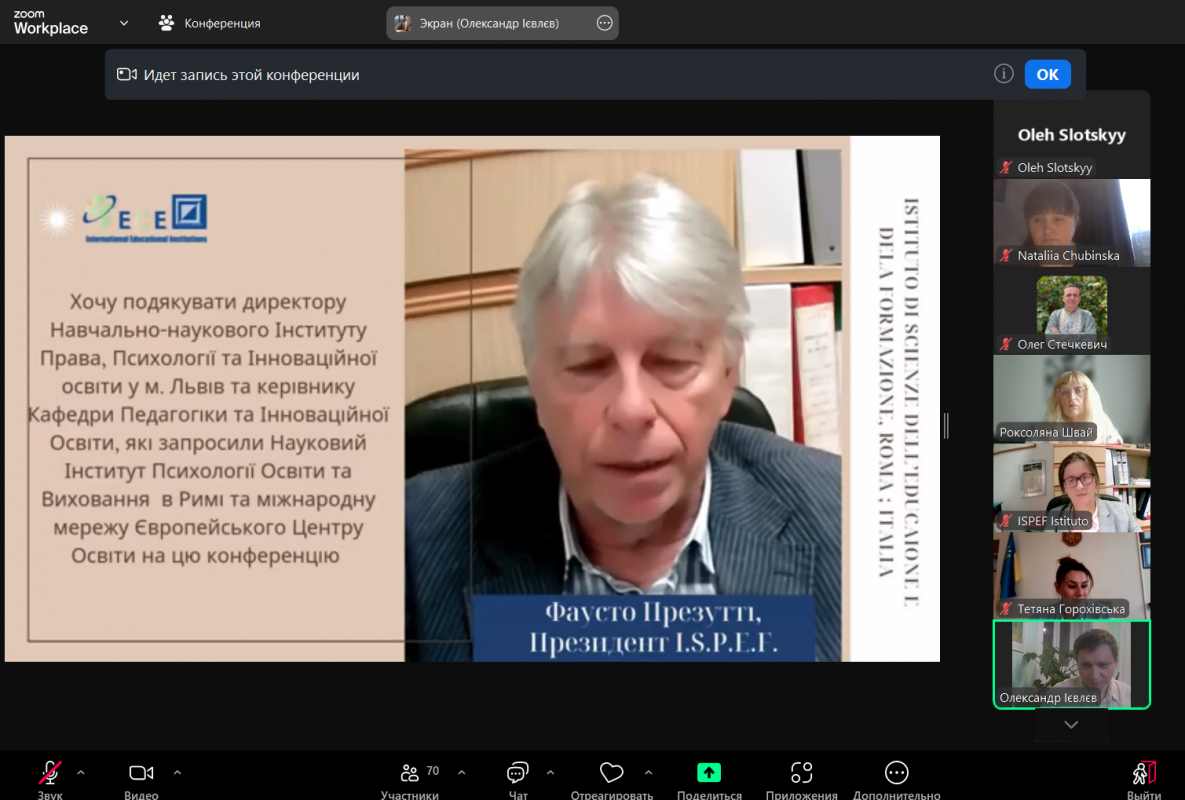The height and width of the screenshot is (800, 1185).
Task: Expand audio options arrow next to Звук
Action: 81,772
